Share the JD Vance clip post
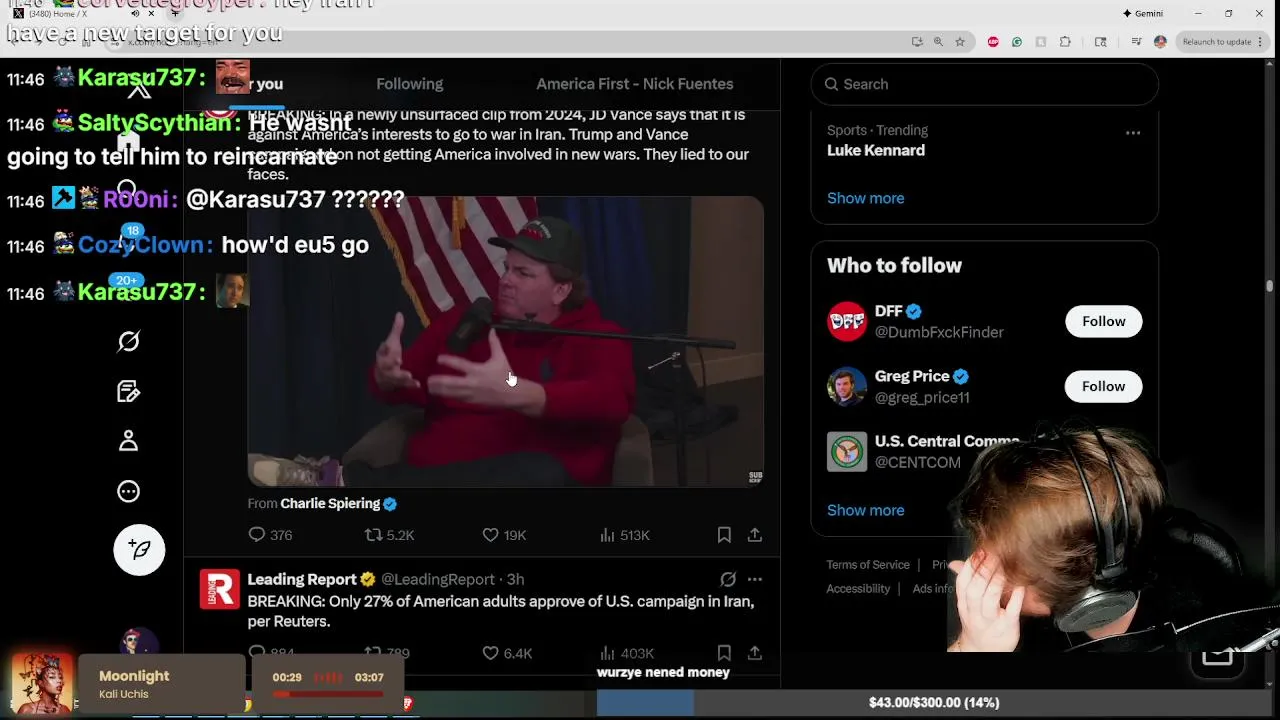1280x720 pixels. [x=755, y=535]
